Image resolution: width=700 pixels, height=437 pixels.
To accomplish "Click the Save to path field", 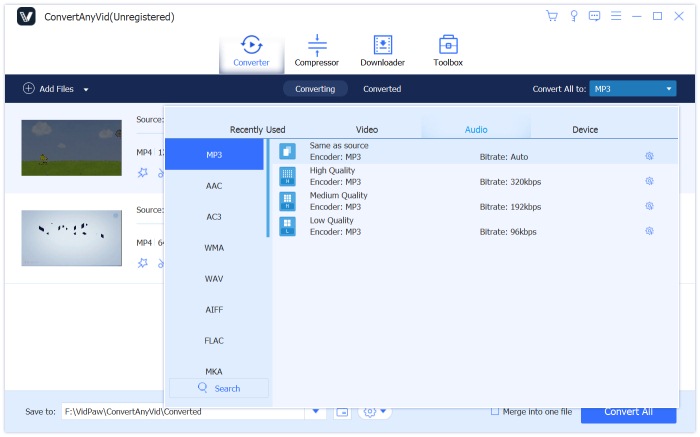I will click(183, 412).
